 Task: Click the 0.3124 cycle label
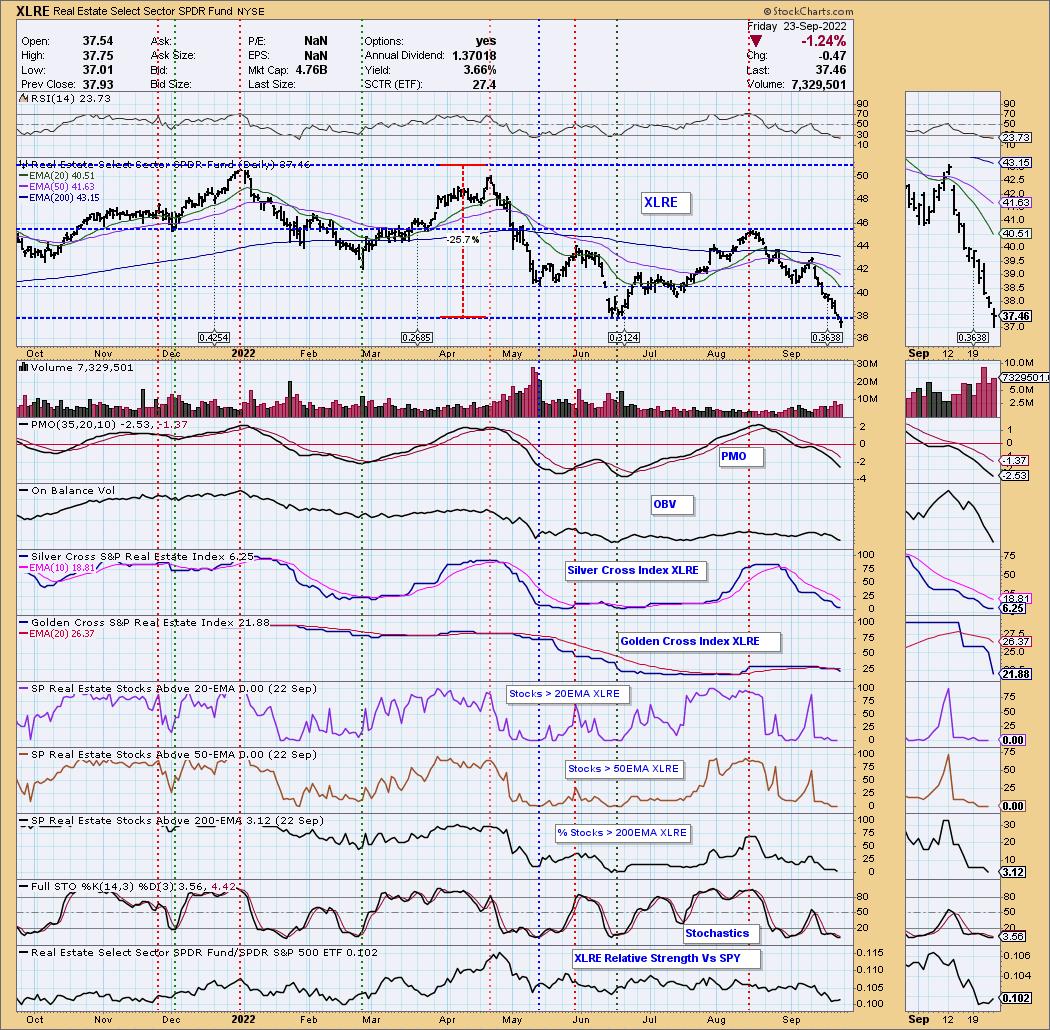(x=623, y=338)
